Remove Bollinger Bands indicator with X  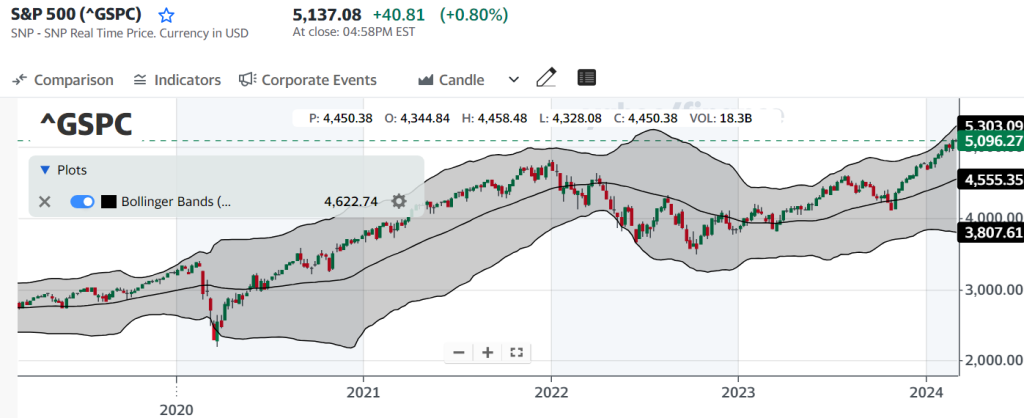[x=44, y=201]
